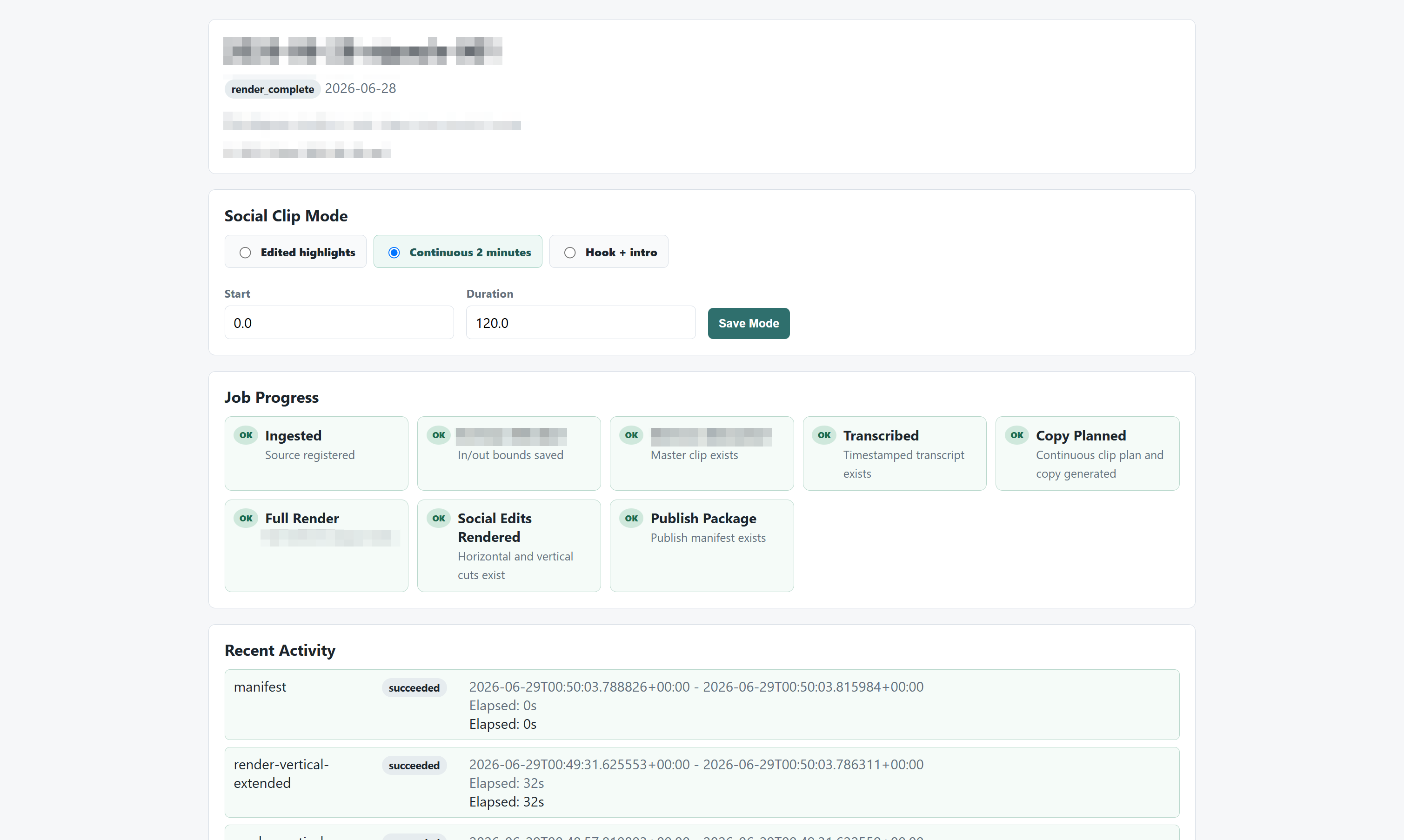
Task: Click the date 2026-06-28
Action: 360,88
